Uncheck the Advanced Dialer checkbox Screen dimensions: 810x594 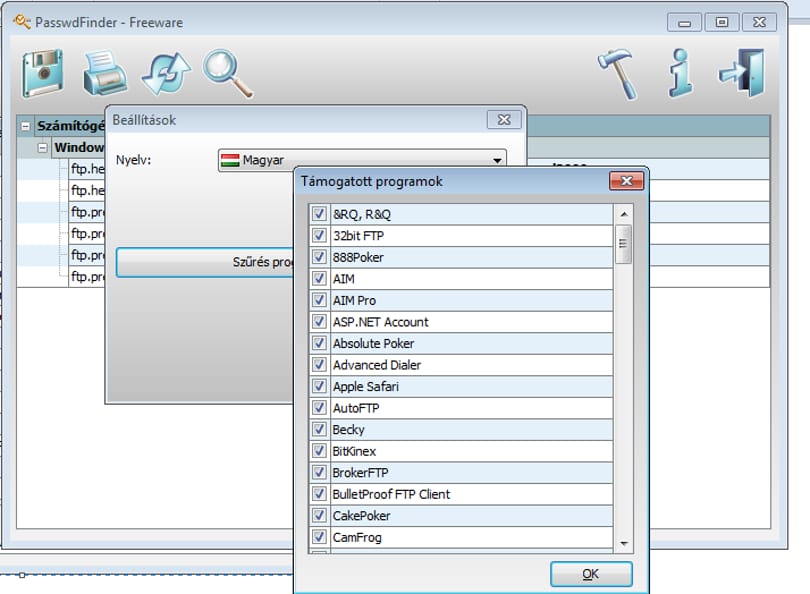319,364
